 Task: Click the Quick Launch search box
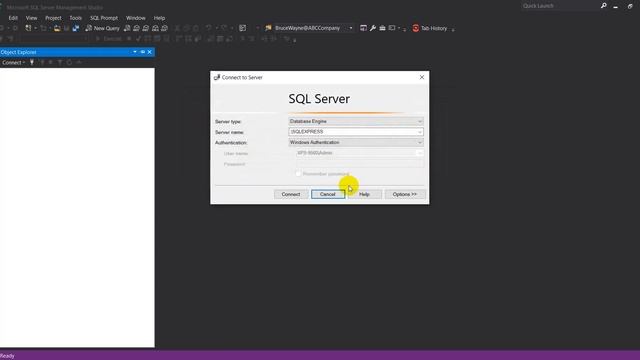[559, 6]
